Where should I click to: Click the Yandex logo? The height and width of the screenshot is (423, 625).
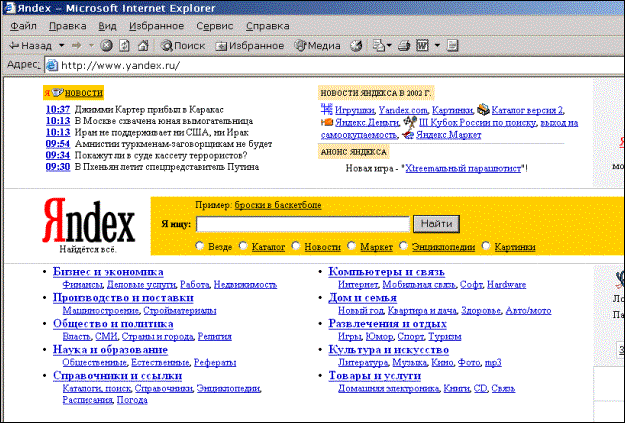pyautogui.click(x=88, y=220)
